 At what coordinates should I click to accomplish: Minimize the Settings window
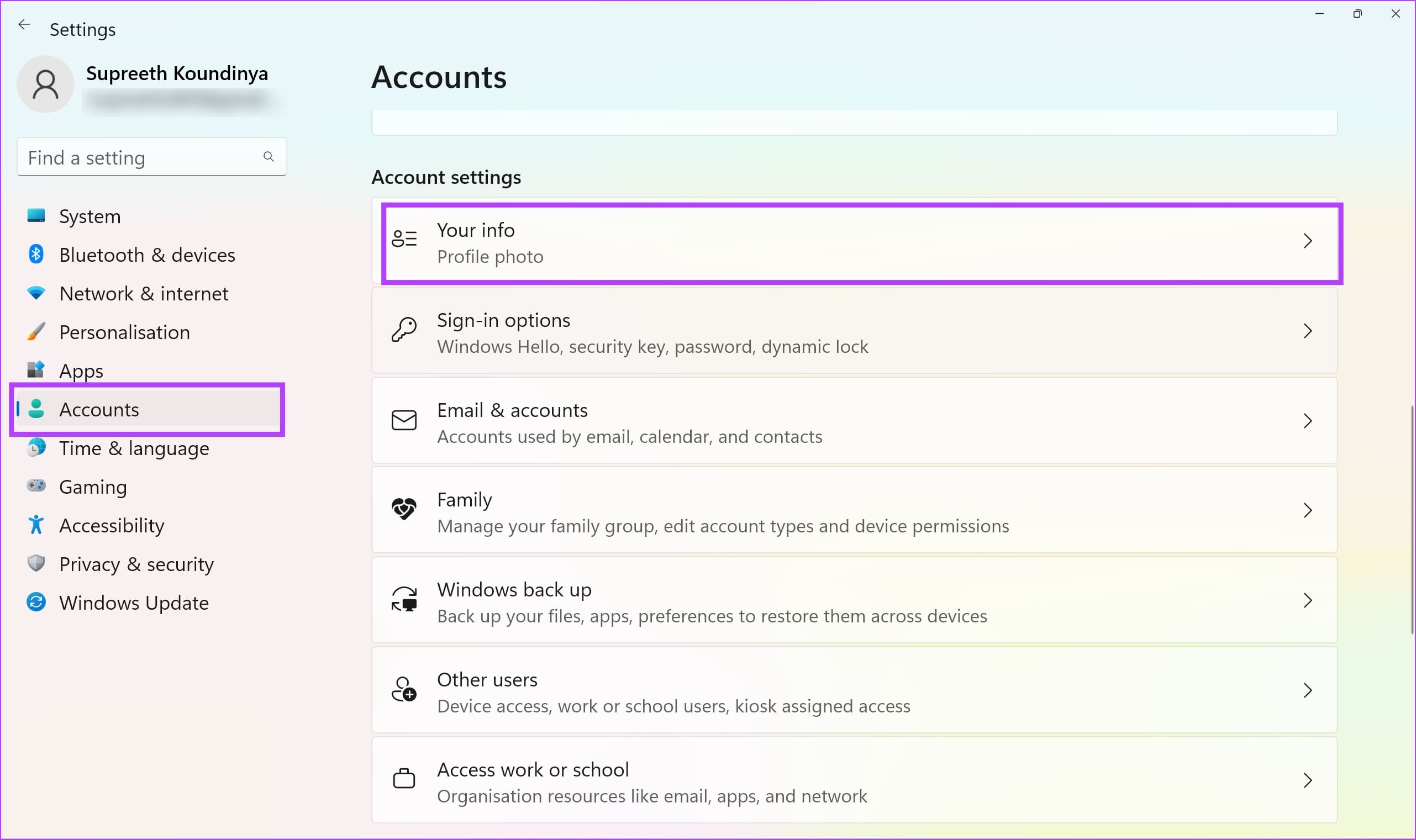pos(1319,14)
